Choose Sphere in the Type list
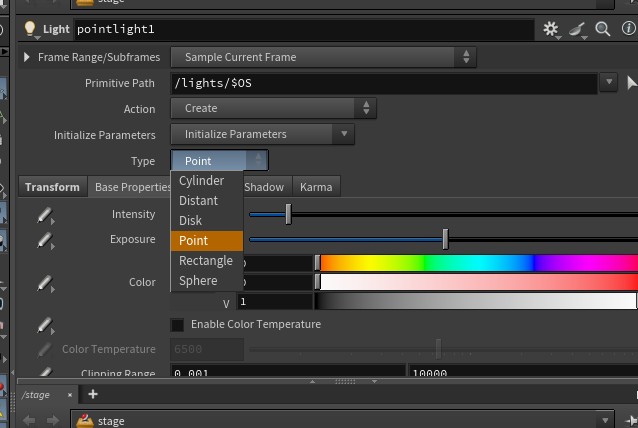This screenshot has height=428, width=638. (198, 281)
